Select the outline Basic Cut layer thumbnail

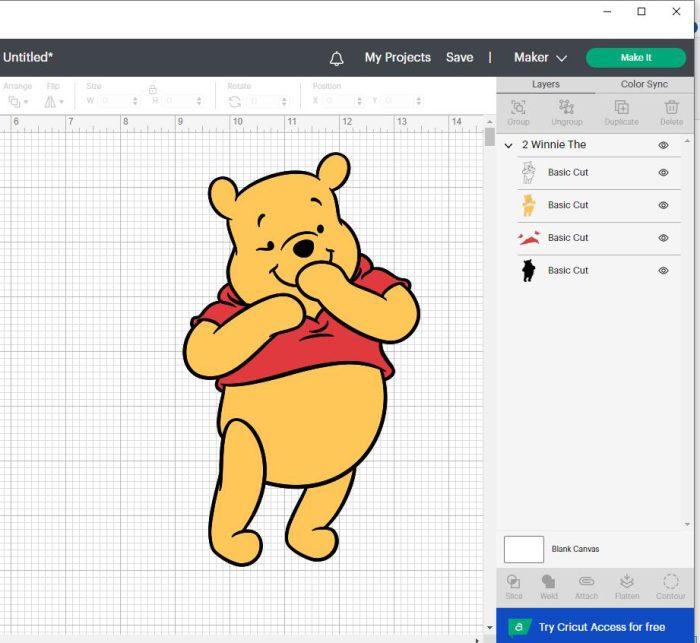[x=529, y=172]
